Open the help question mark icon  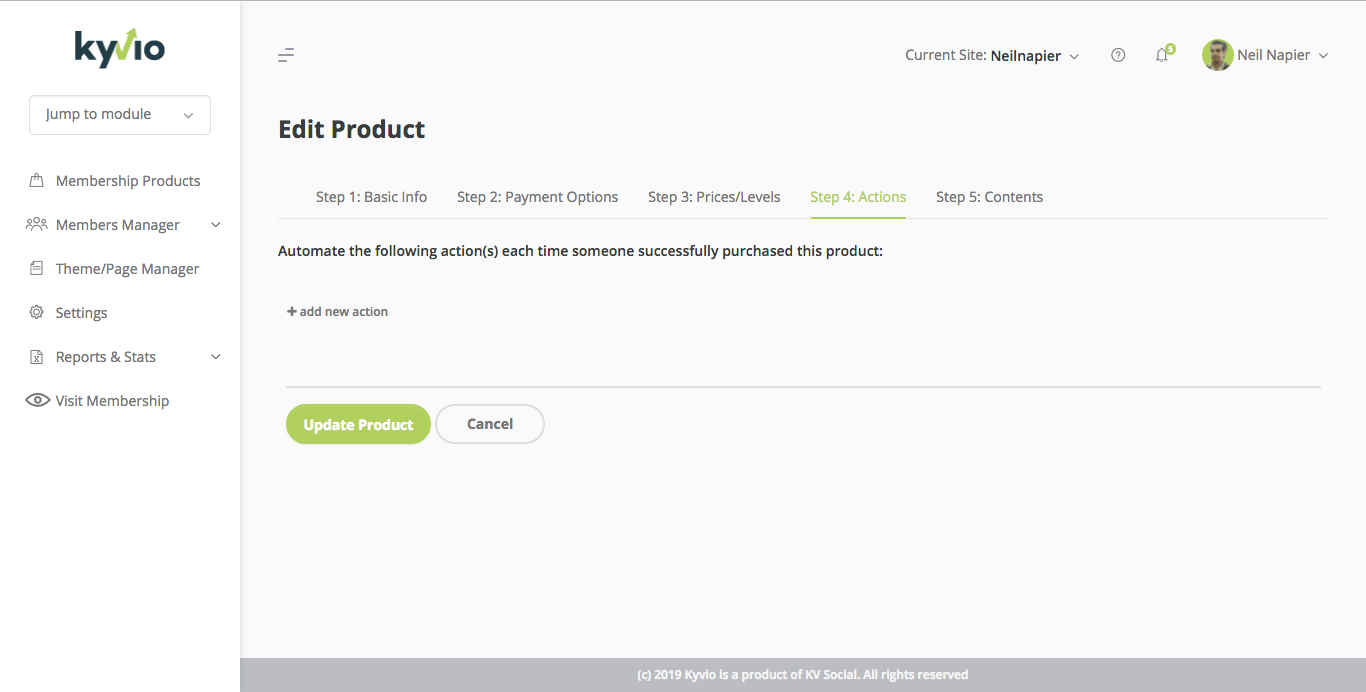1118,55
